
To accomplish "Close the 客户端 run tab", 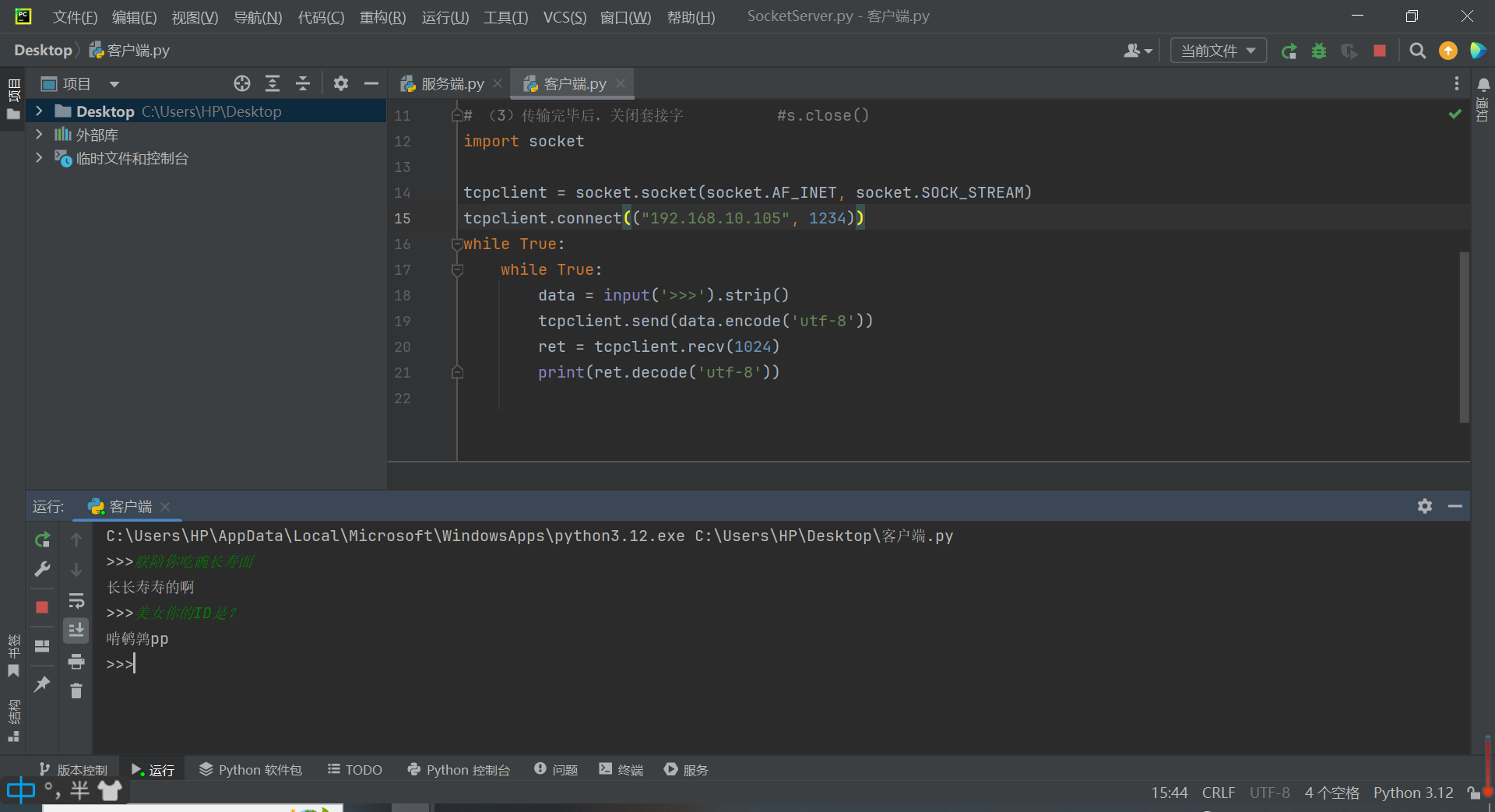I will coord(165,507).
